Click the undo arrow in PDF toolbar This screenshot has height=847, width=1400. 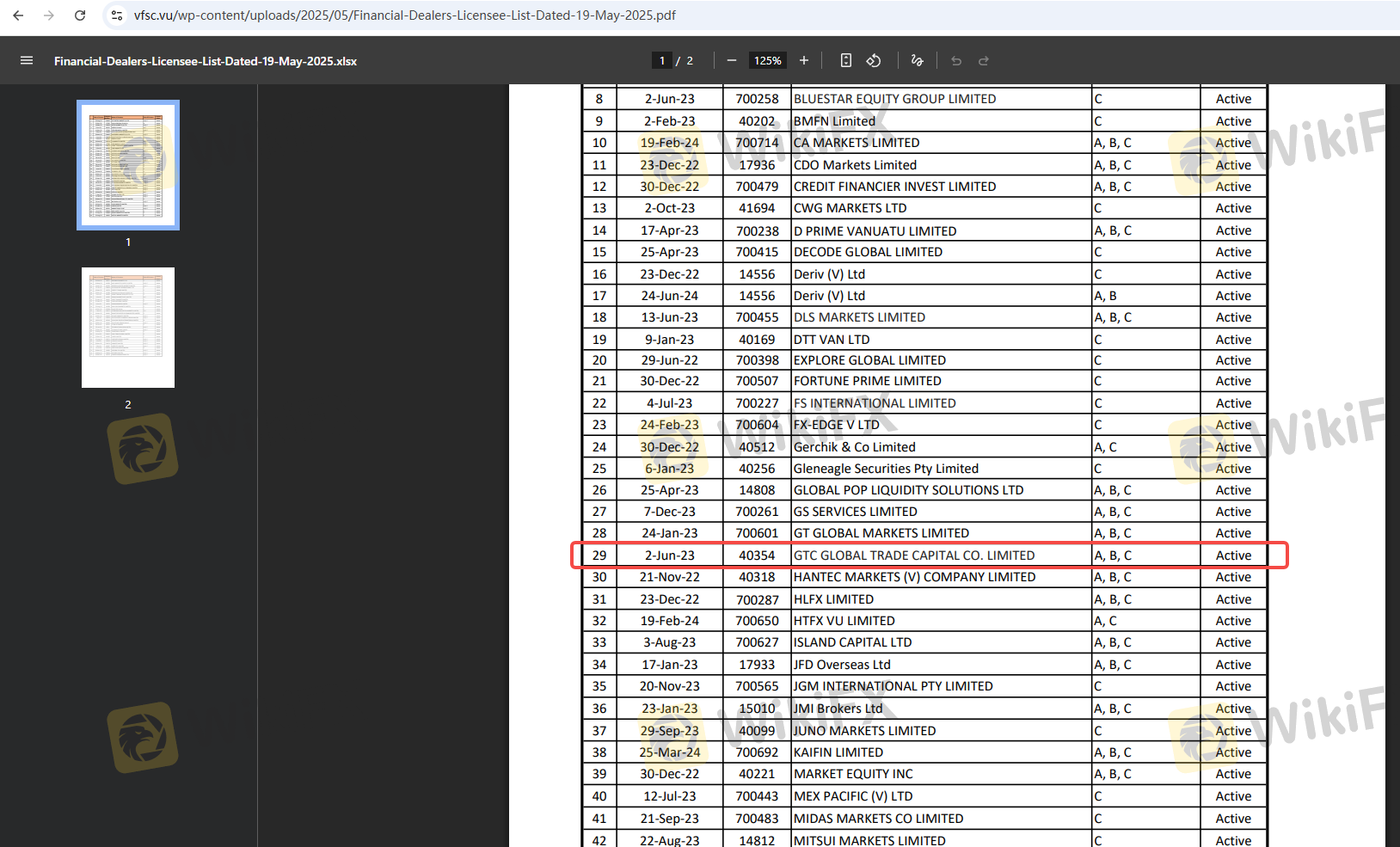(956, 60)
